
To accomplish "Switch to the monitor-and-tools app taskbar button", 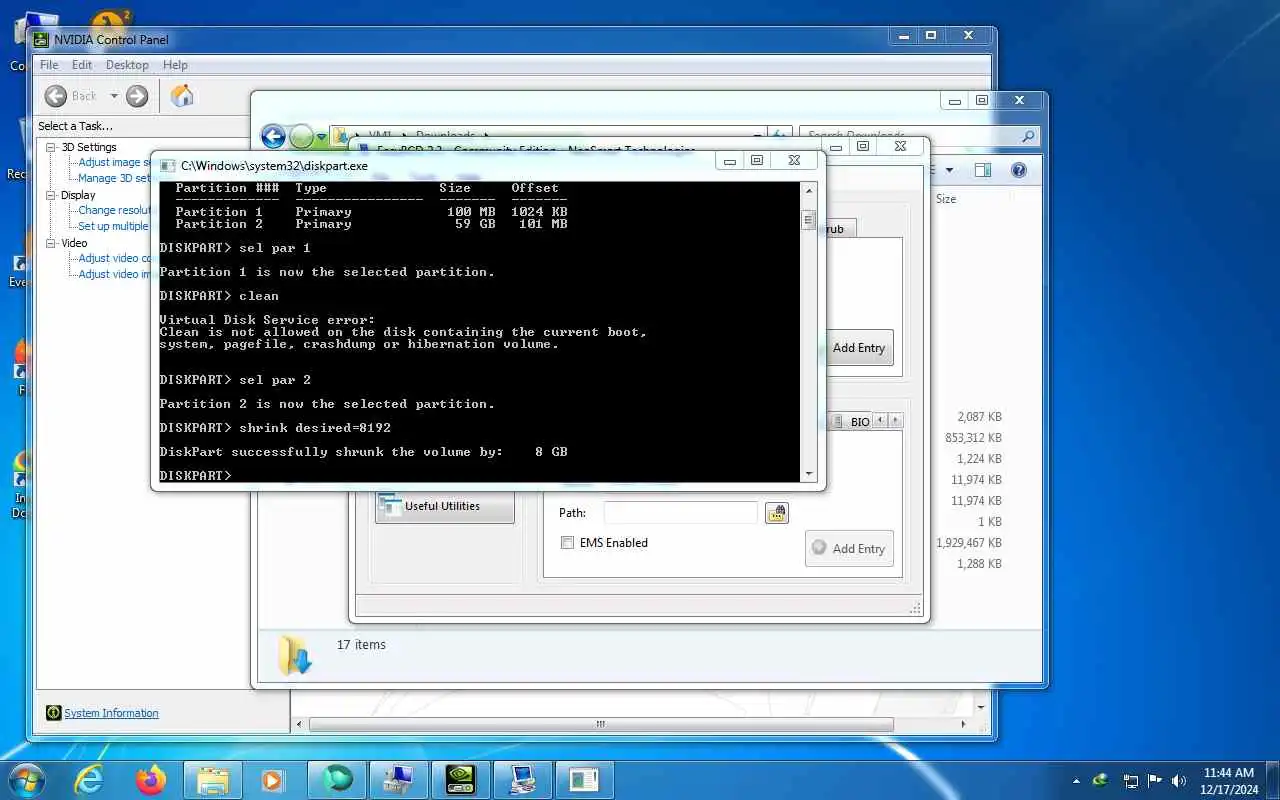I will [399, 779].
